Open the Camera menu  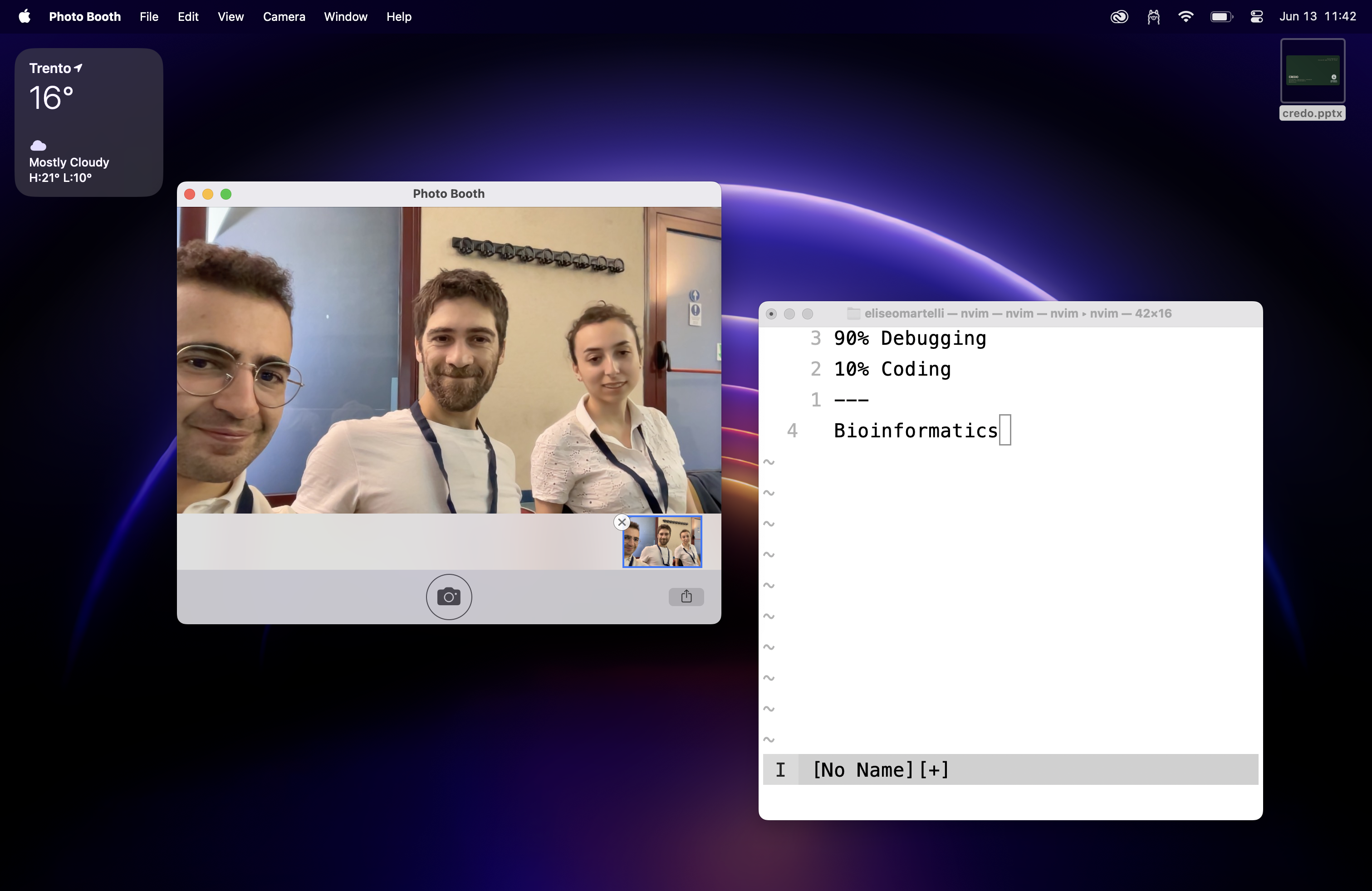click(x=284, y=16)
